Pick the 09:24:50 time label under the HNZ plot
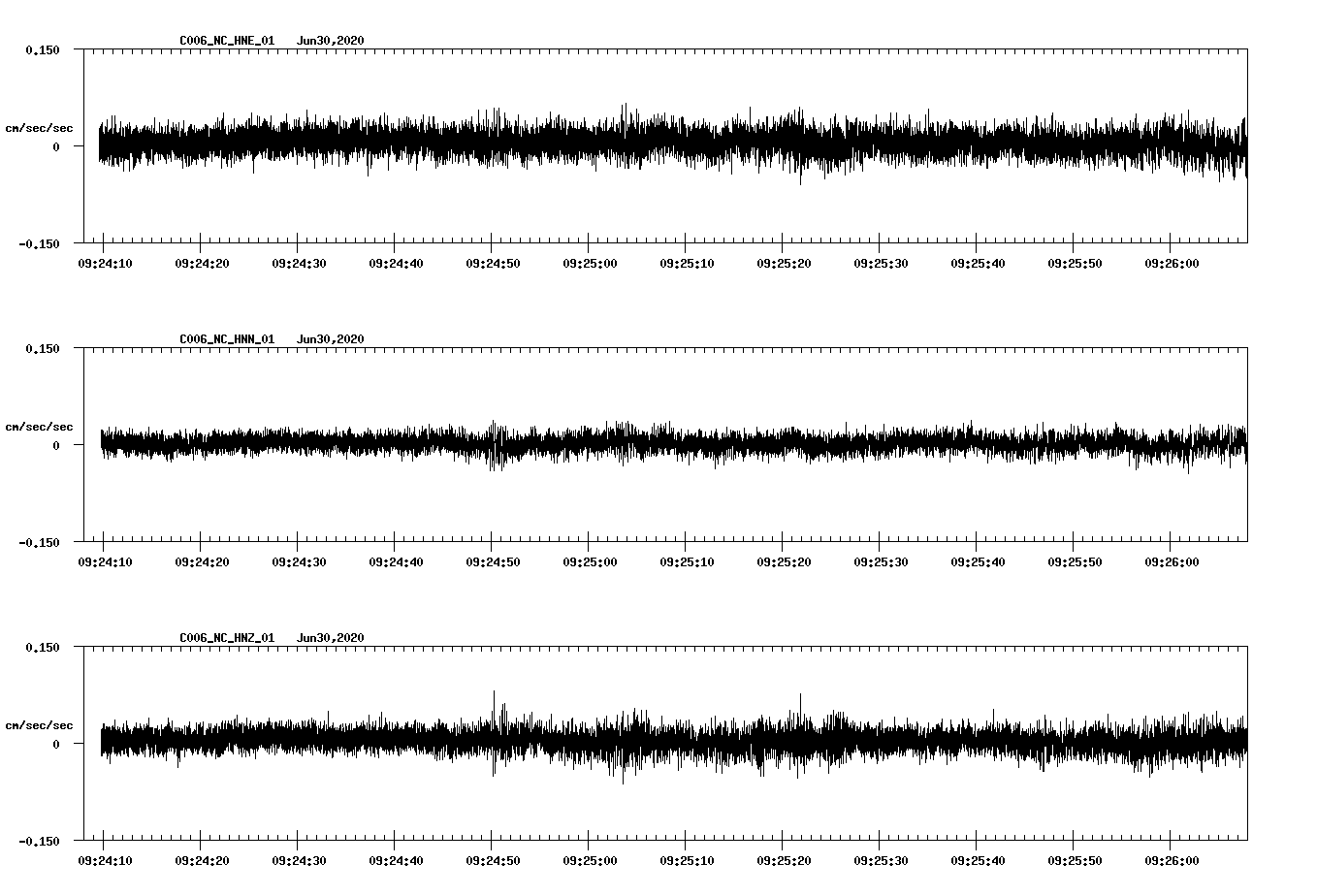Image resolution: width=1317 pixels, height=896 pixels. click(x=493, y=861)
